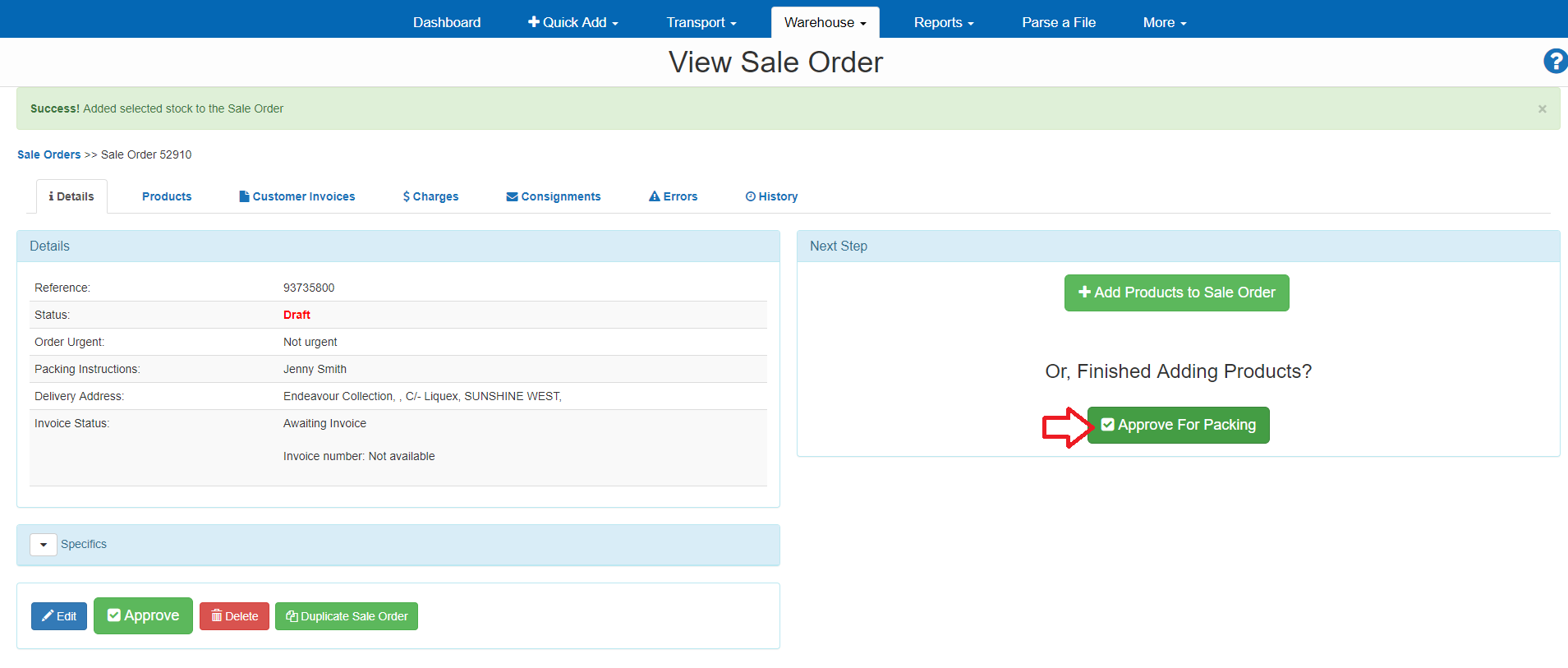This screenshot has height=668, width=1568.
Task: Open the Consignments tab
Action: (554, 196)
